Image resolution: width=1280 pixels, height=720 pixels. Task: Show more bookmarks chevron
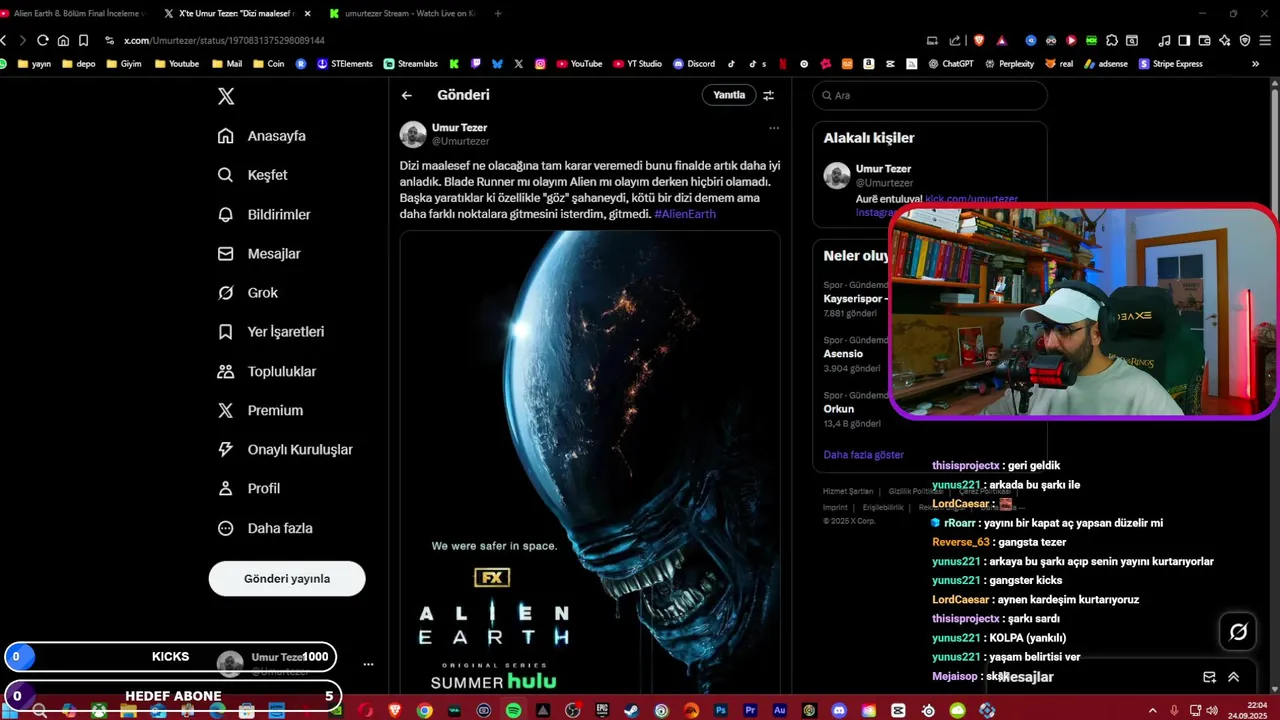pyautogui.click(x=1255, y=63)
